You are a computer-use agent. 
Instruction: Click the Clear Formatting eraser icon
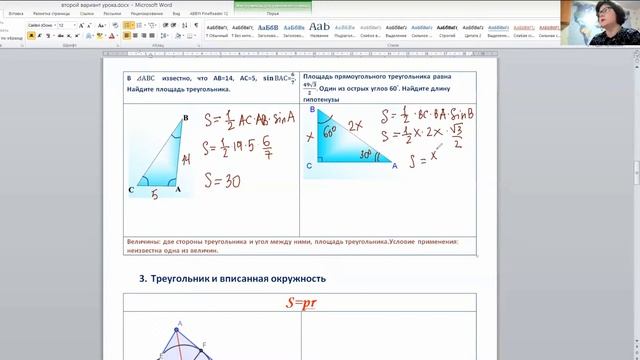point(116,25)
